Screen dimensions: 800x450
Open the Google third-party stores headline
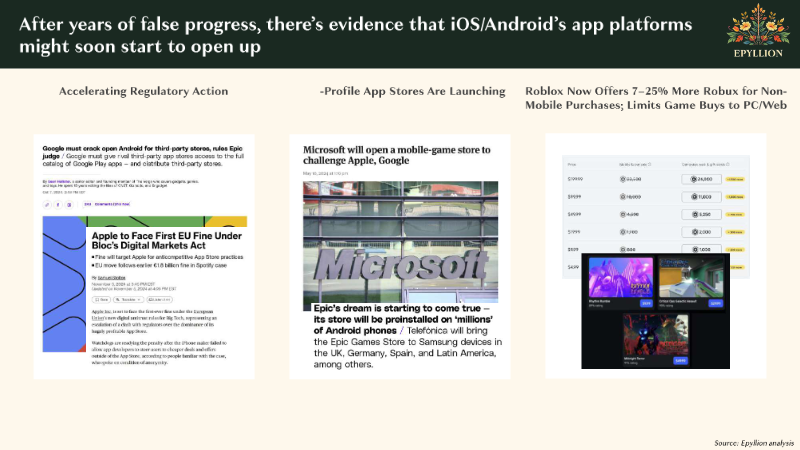pos(138,151)
